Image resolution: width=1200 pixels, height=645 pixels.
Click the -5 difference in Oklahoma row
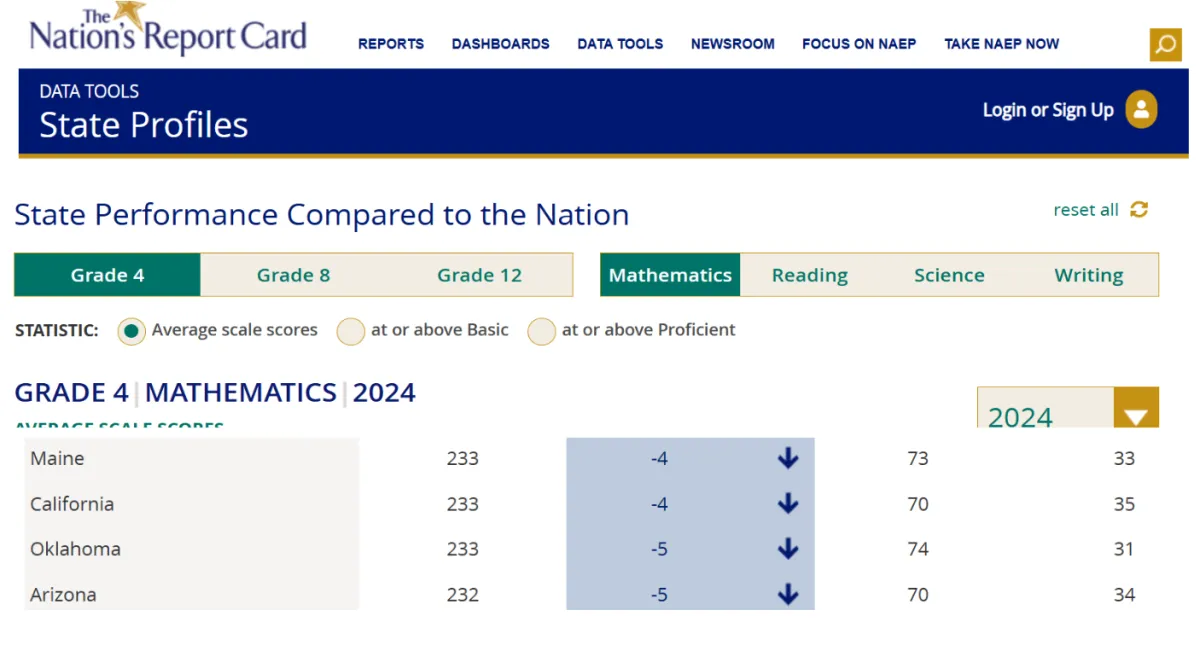click(659, 549)
